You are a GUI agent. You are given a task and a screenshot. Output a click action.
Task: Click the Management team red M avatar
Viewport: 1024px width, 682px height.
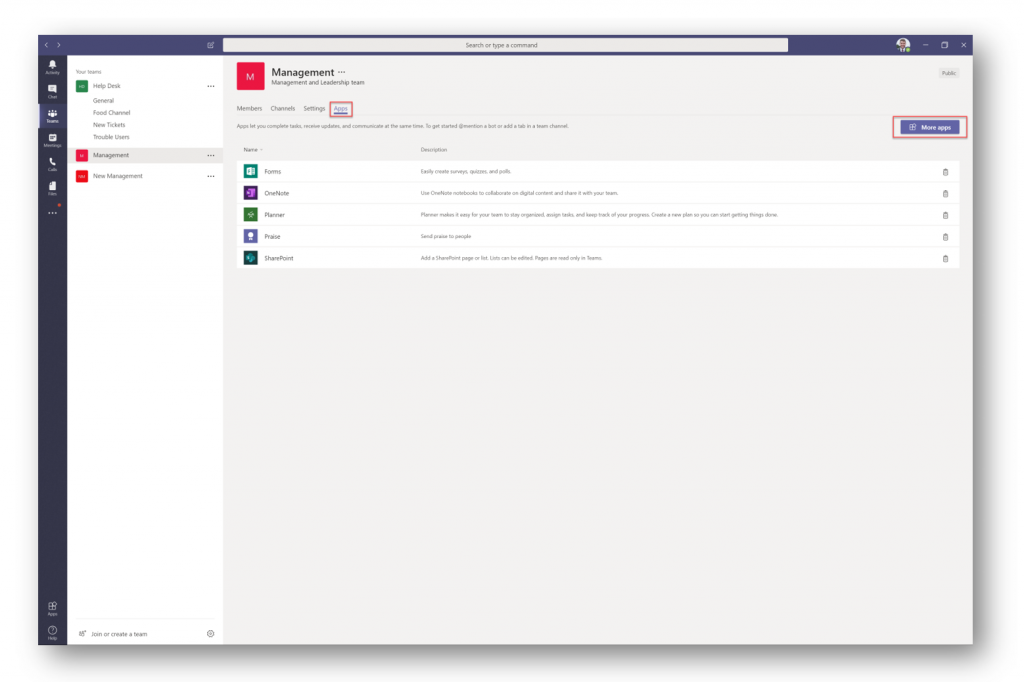click(x=251, y=76)
